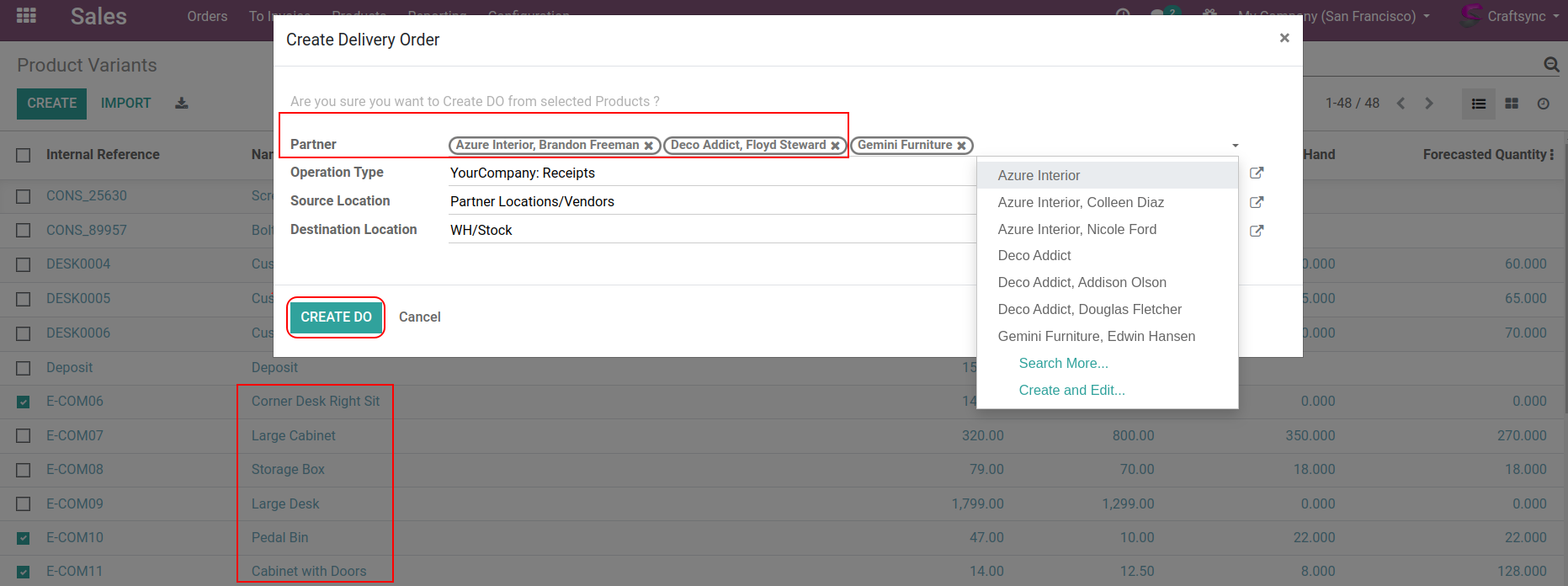Image resolution: width=1568 pixels, height=586 pixels.
Task: Open external link for Operation Type
Action: tap(1257, 173)
